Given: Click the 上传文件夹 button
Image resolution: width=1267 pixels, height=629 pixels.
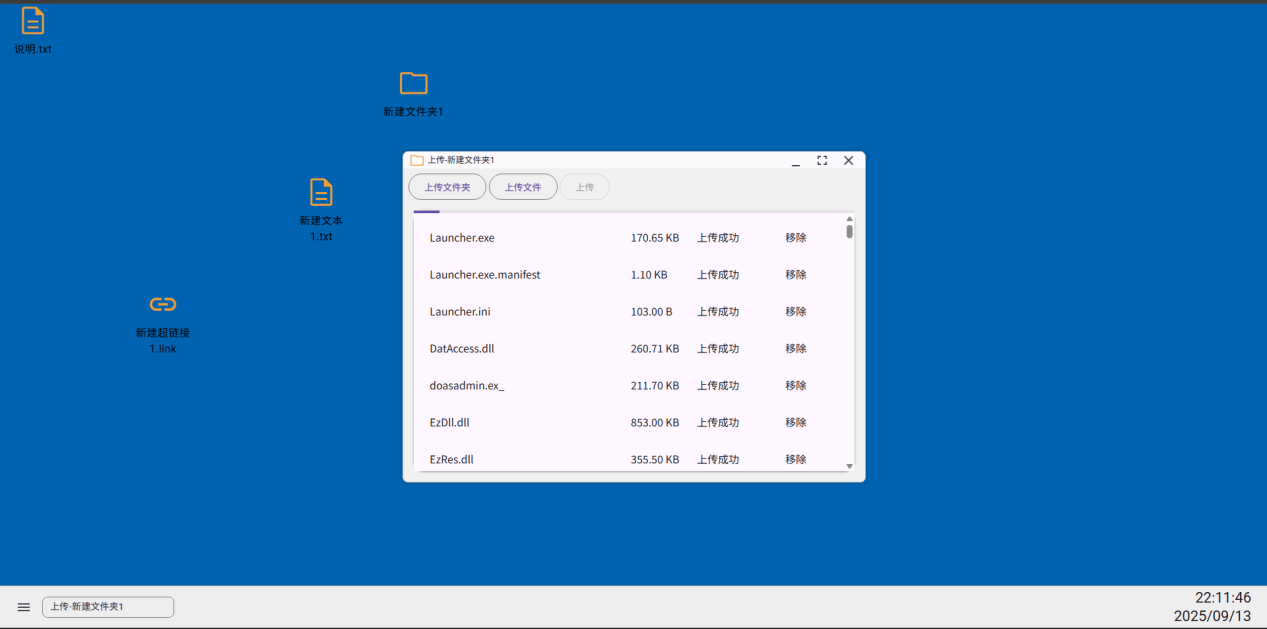Looking at the screenshot, I should pos(447,187).
